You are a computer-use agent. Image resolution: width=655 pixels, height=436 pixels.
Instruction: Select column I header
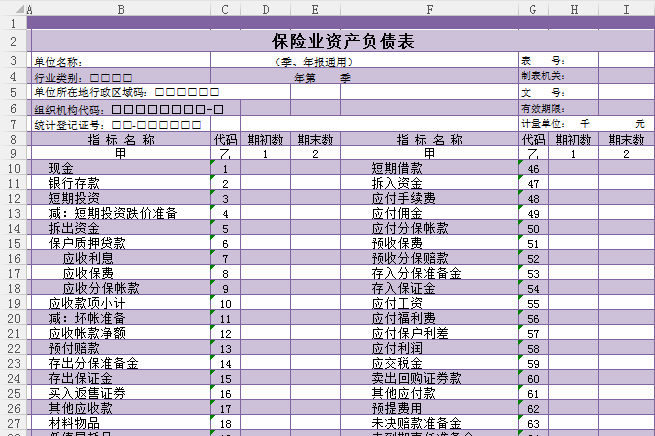[x=626, y=9]
